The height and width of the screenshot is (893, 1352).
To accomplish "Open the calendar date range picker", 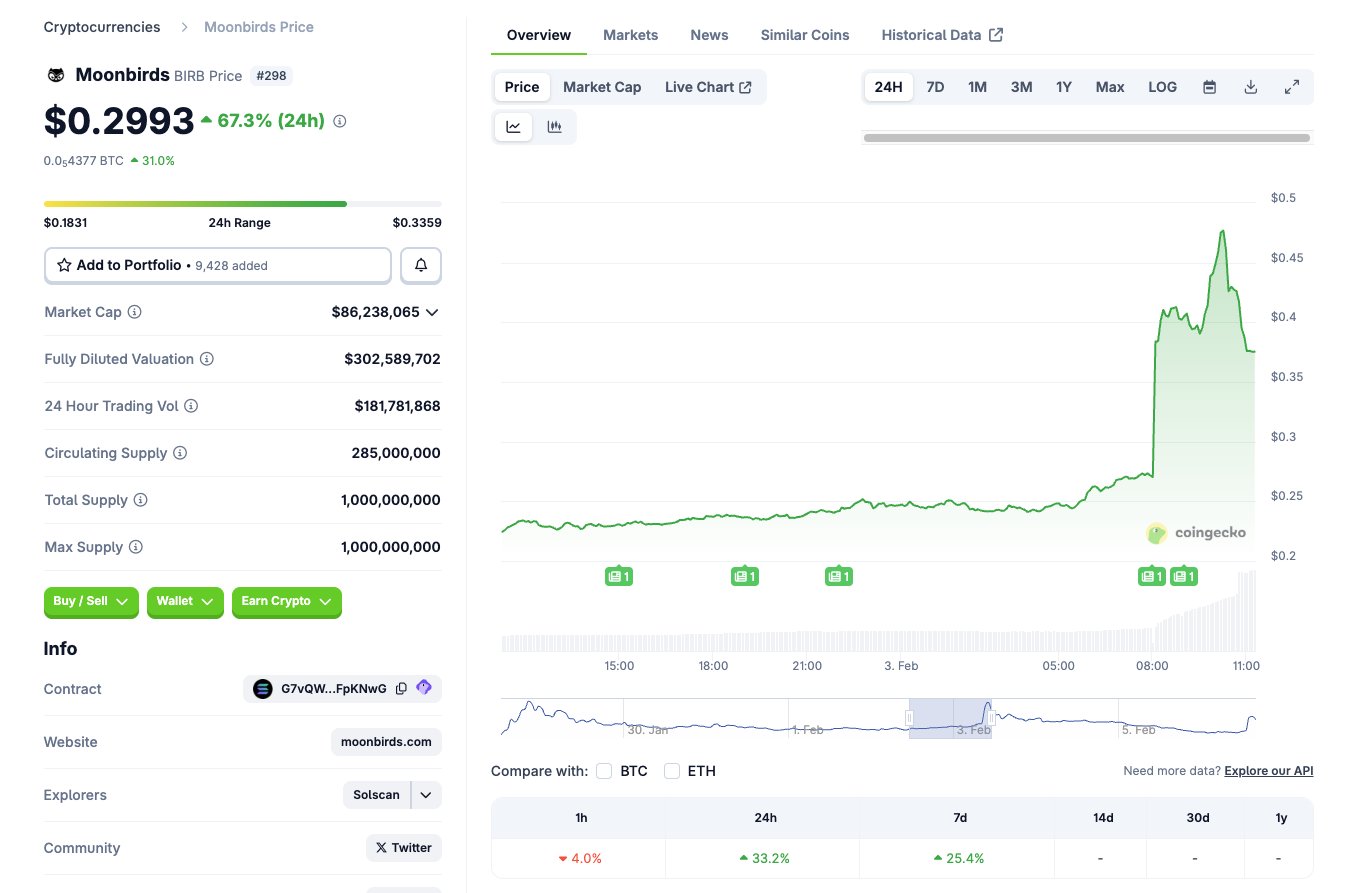I will (x=1209, y=87).
